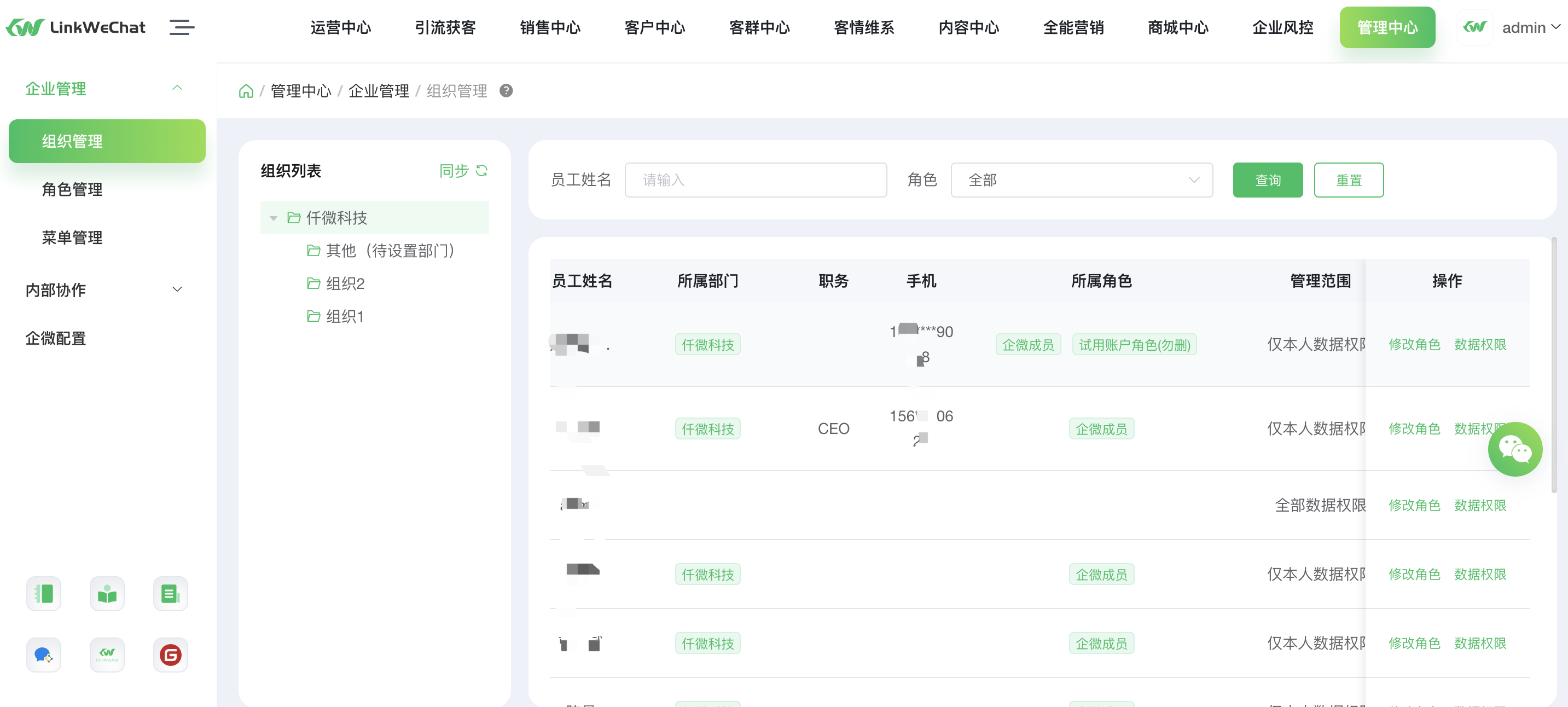Click the floating WeChat chat bubble
Screen dimensions: 1568x707
click(1514, 449)
